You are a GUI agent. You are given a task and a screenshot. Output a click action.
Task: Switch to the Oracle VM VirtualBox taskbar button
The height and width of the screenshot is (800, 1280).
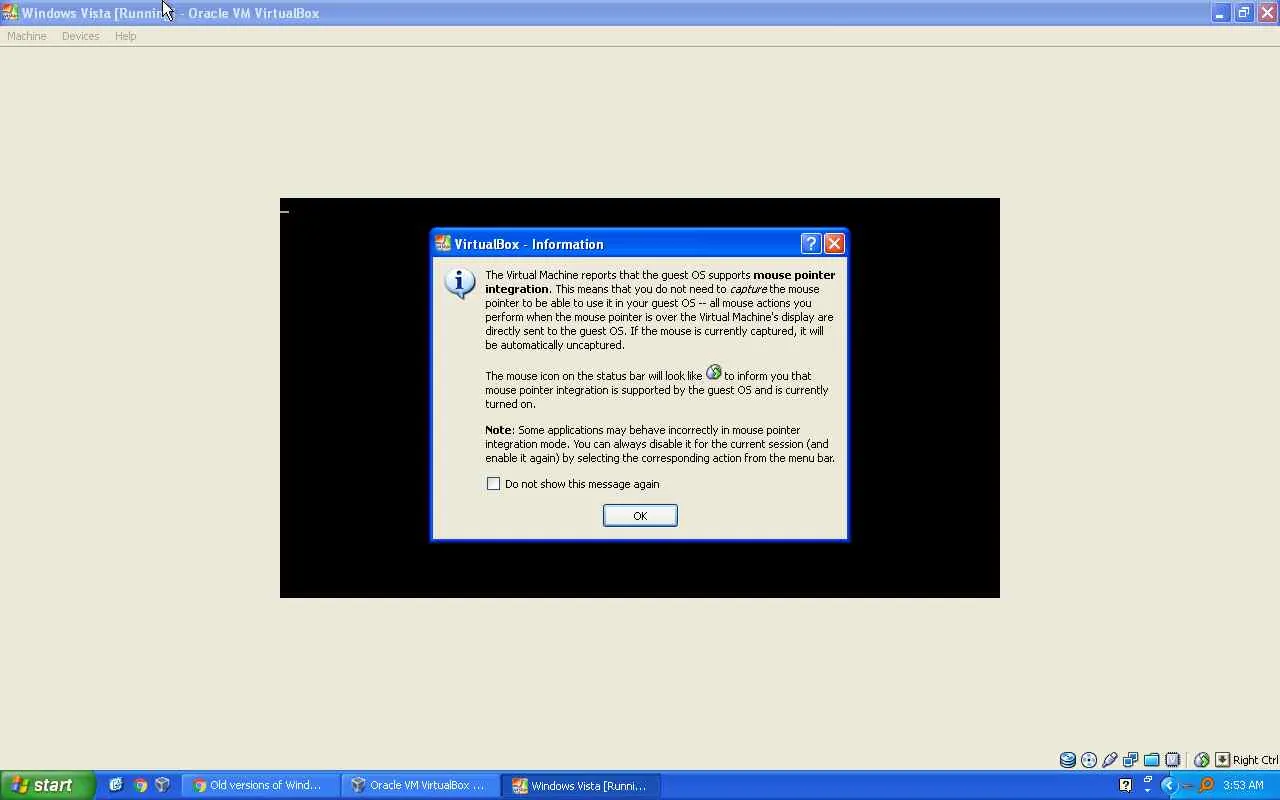tap(420, 785)
